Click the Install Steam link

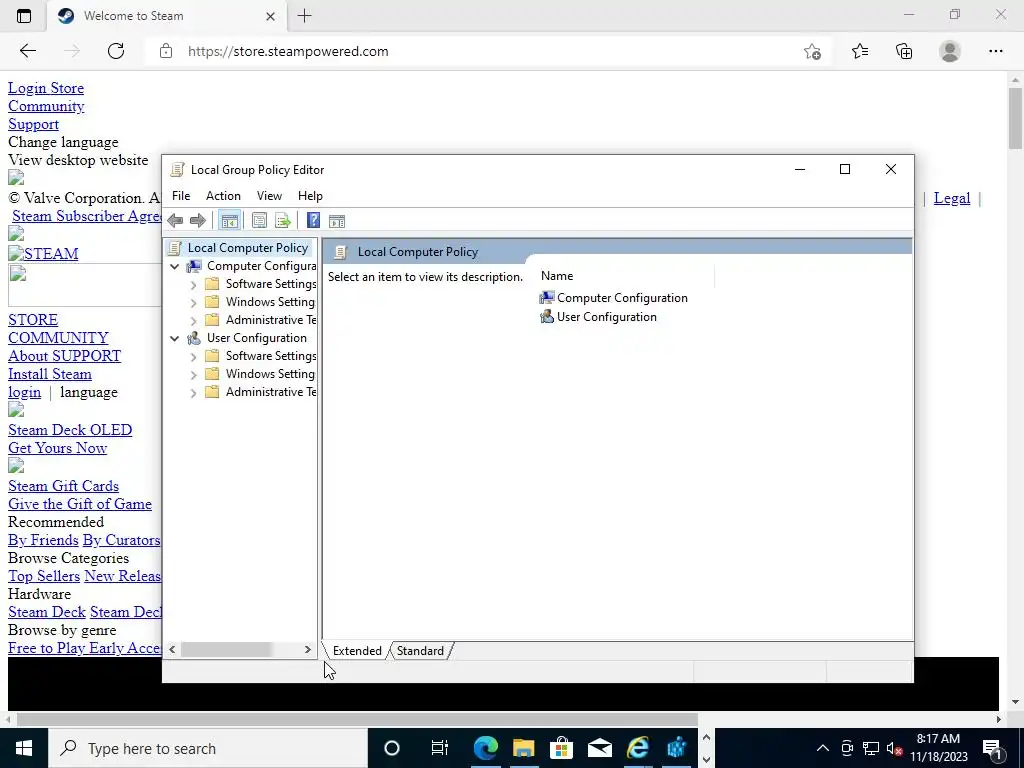coord(50,374)
